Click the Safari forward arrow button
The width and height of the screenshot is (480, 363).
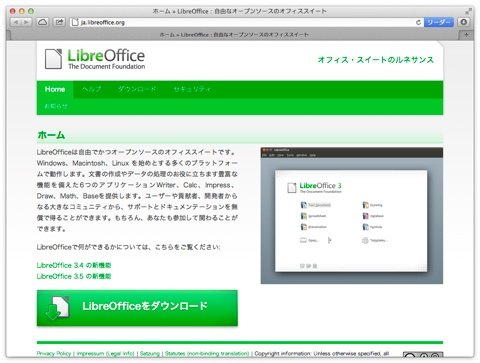pyautogui.click(x=26, y=22)
